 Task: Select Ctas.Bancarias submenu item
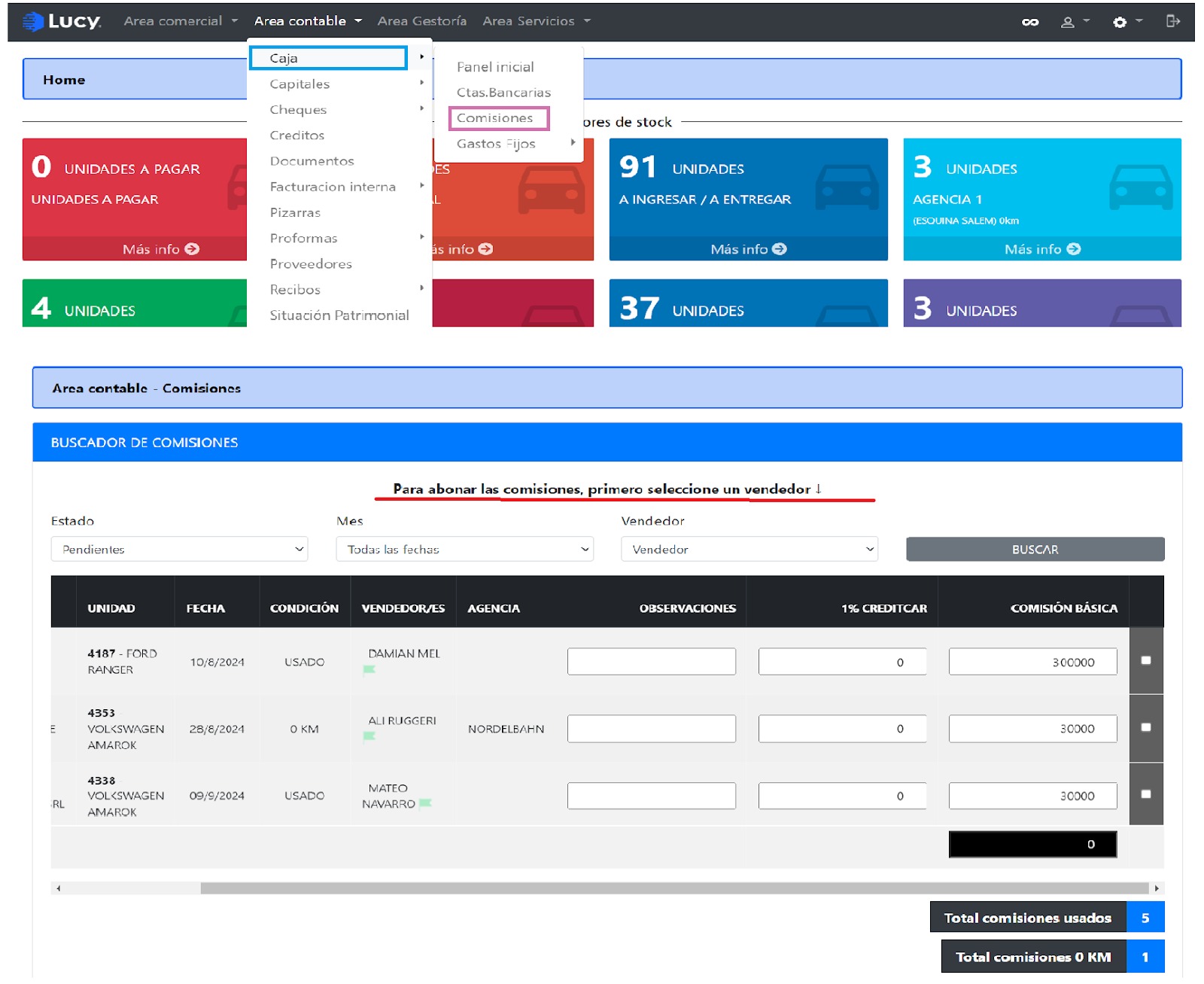pyautogui.click(x=503, y=93)
